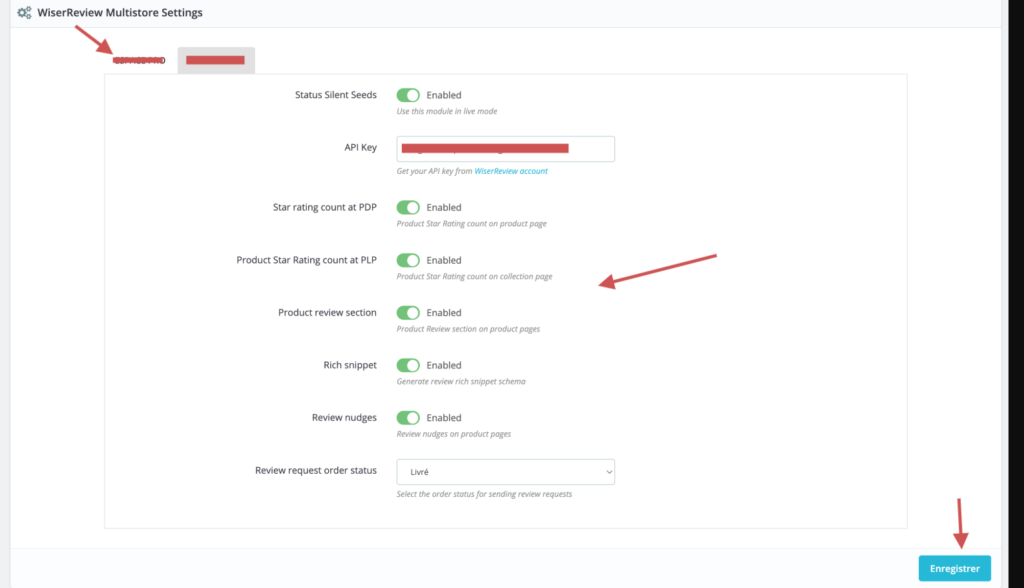Click the Rich snippet label text
This screenshot has width=1024, height=588.
343,365
